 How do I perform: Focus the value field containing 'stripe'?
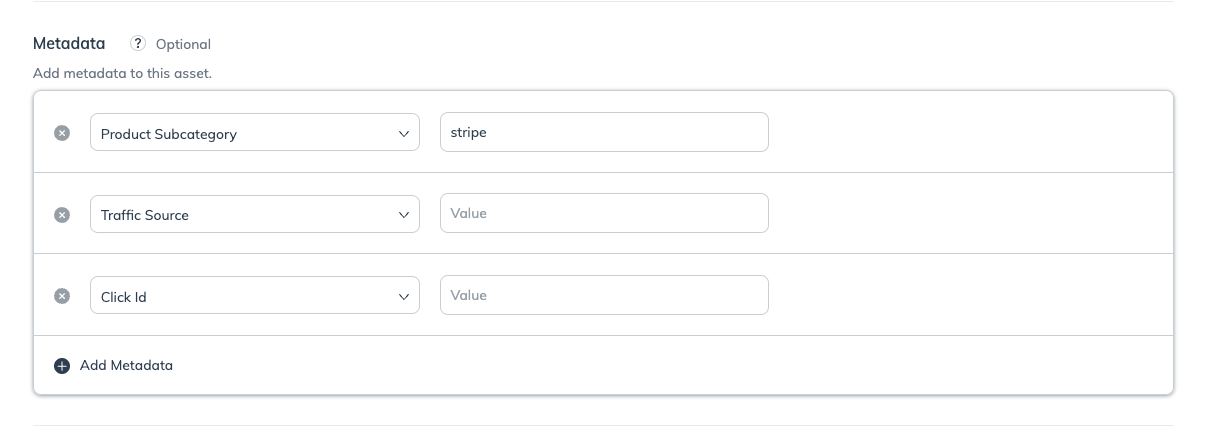click(x=604, y=132)
